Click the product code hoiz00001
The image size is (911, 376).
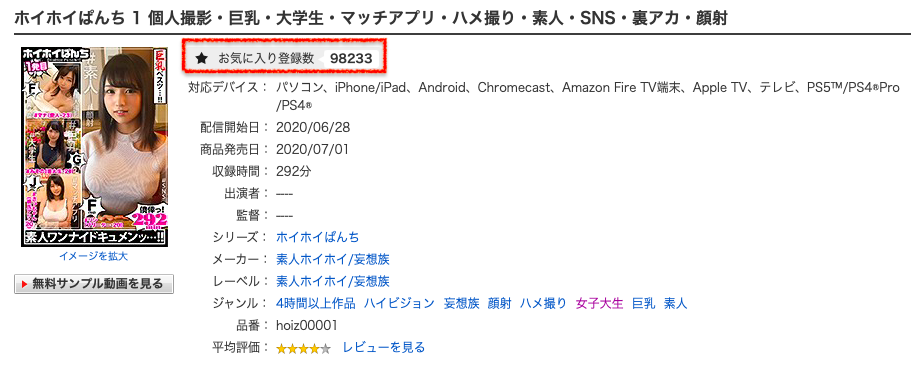(307, 325)
